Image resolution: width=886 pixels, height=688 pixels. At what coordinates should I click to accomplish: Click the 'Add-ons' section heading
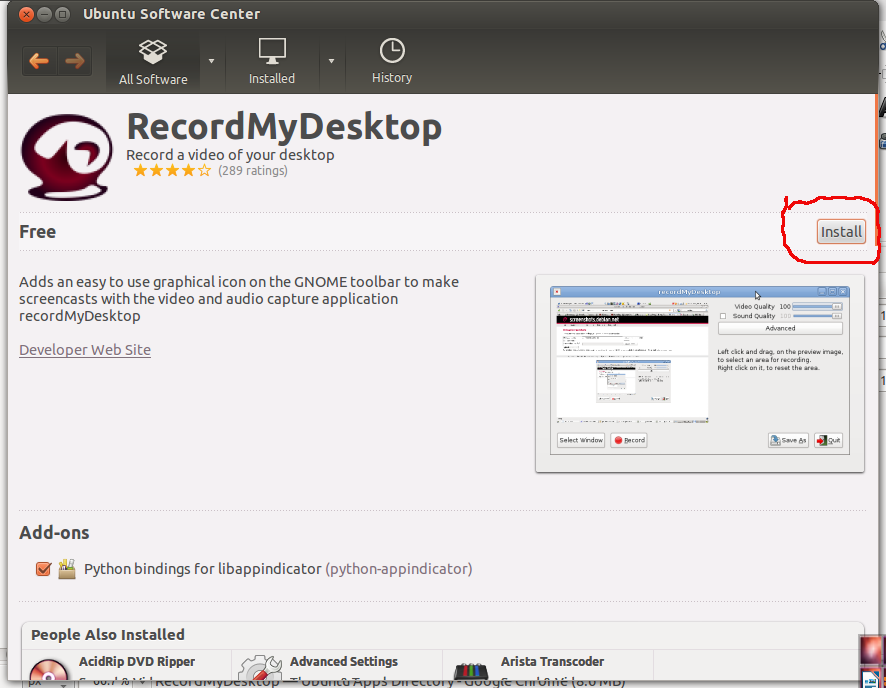tap(54, 533)
